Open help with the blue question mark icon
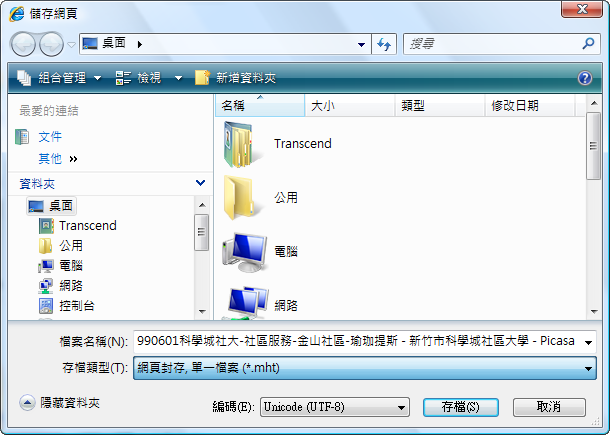610x435 pixels. (x=585, y=78)
